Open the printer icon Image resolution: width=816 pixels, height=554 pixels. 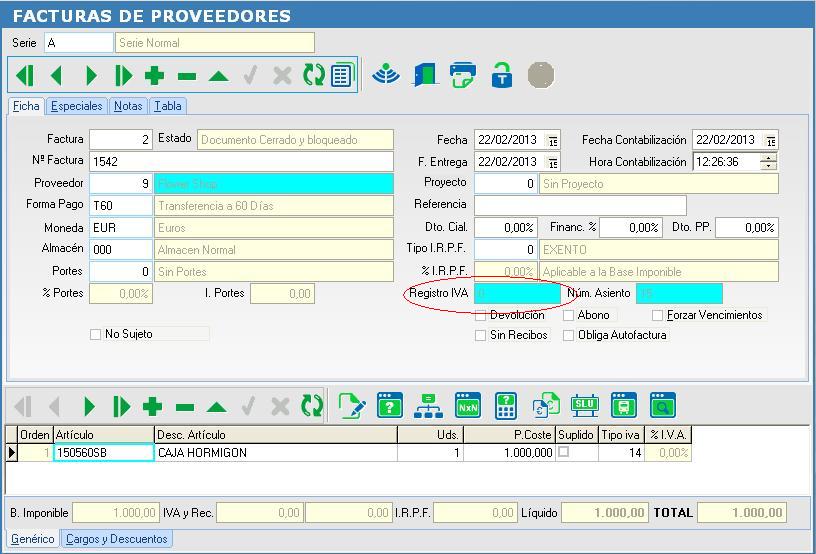tap(463, 75)
